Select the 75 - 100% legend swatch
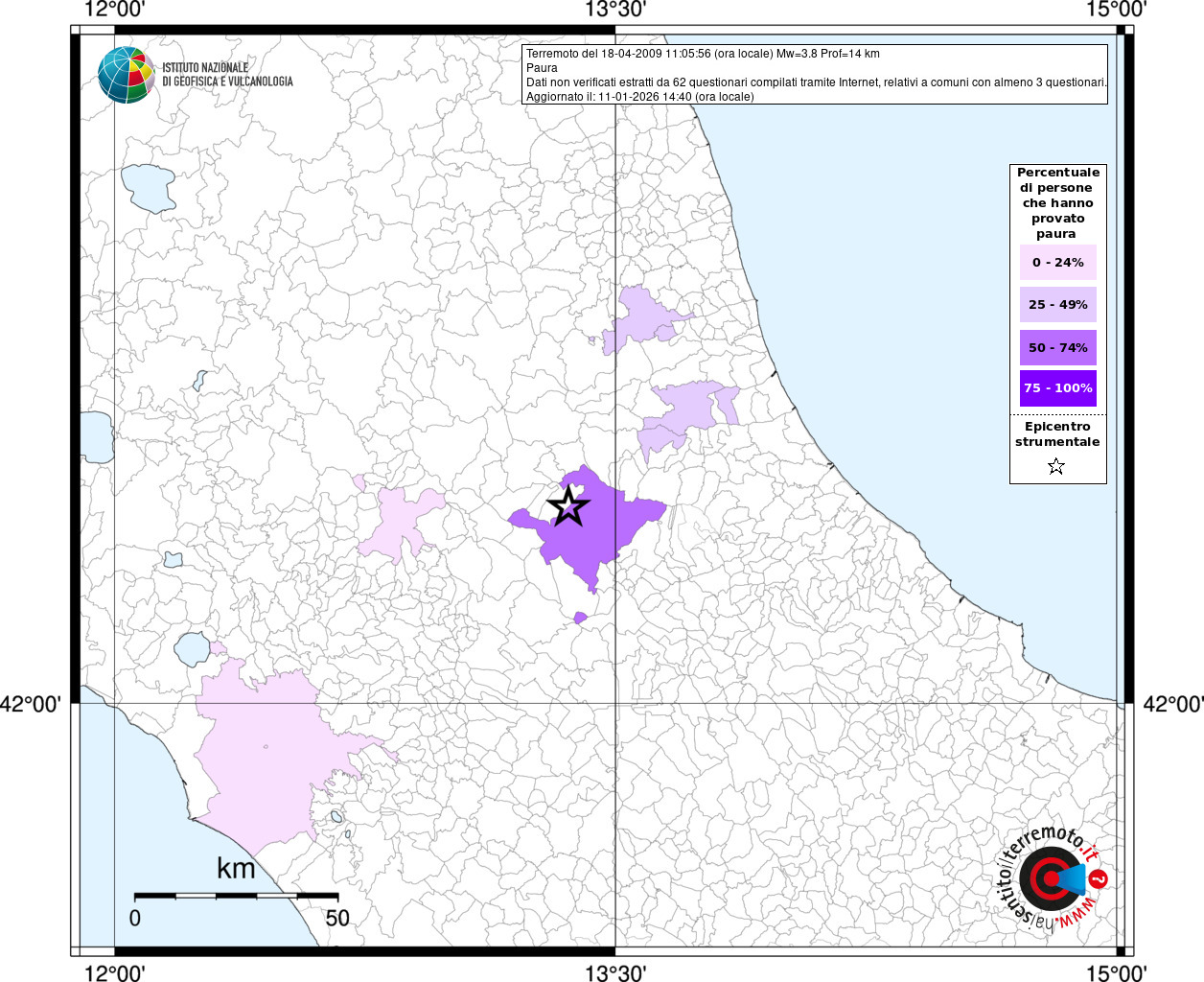The width and height of the screenshot is (1204, 982). pos(1058,388)
